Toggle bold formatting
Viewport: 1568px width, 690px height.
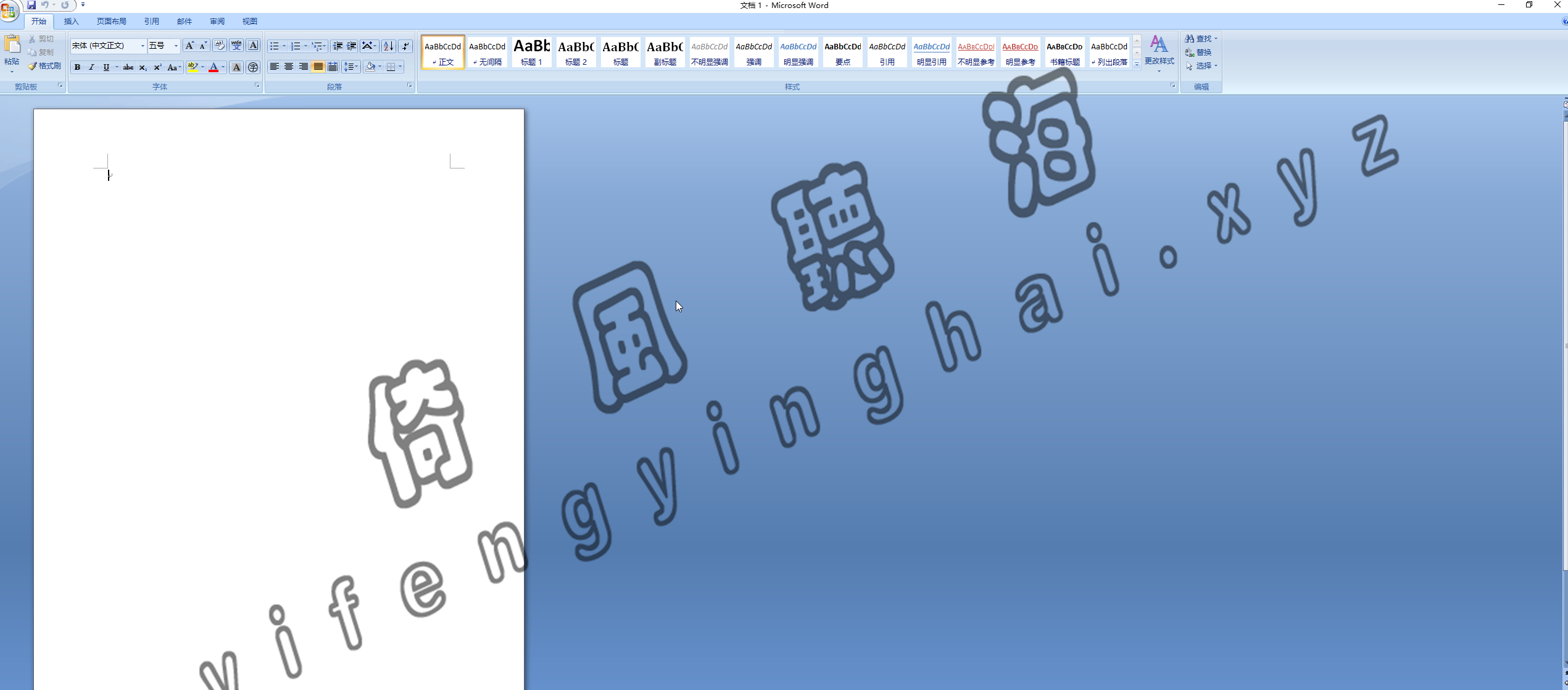[77, 67]
